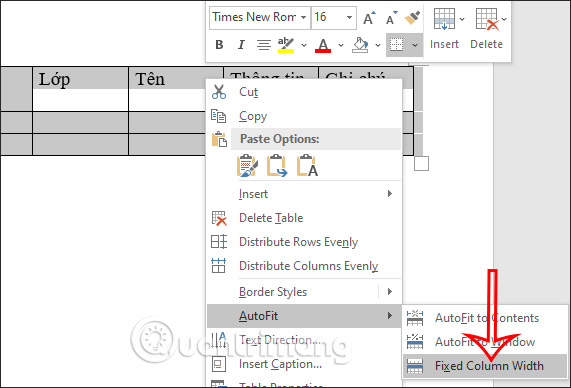Select Fixed Column Width option
Viewport: 571px width, 388px height.
485,366
